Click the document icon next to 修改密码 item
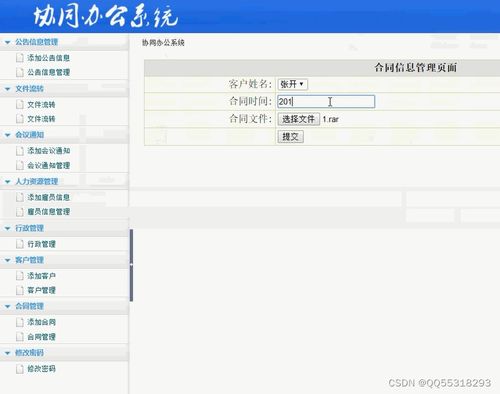This screenshot has height=394, width=500. [20, 369]
